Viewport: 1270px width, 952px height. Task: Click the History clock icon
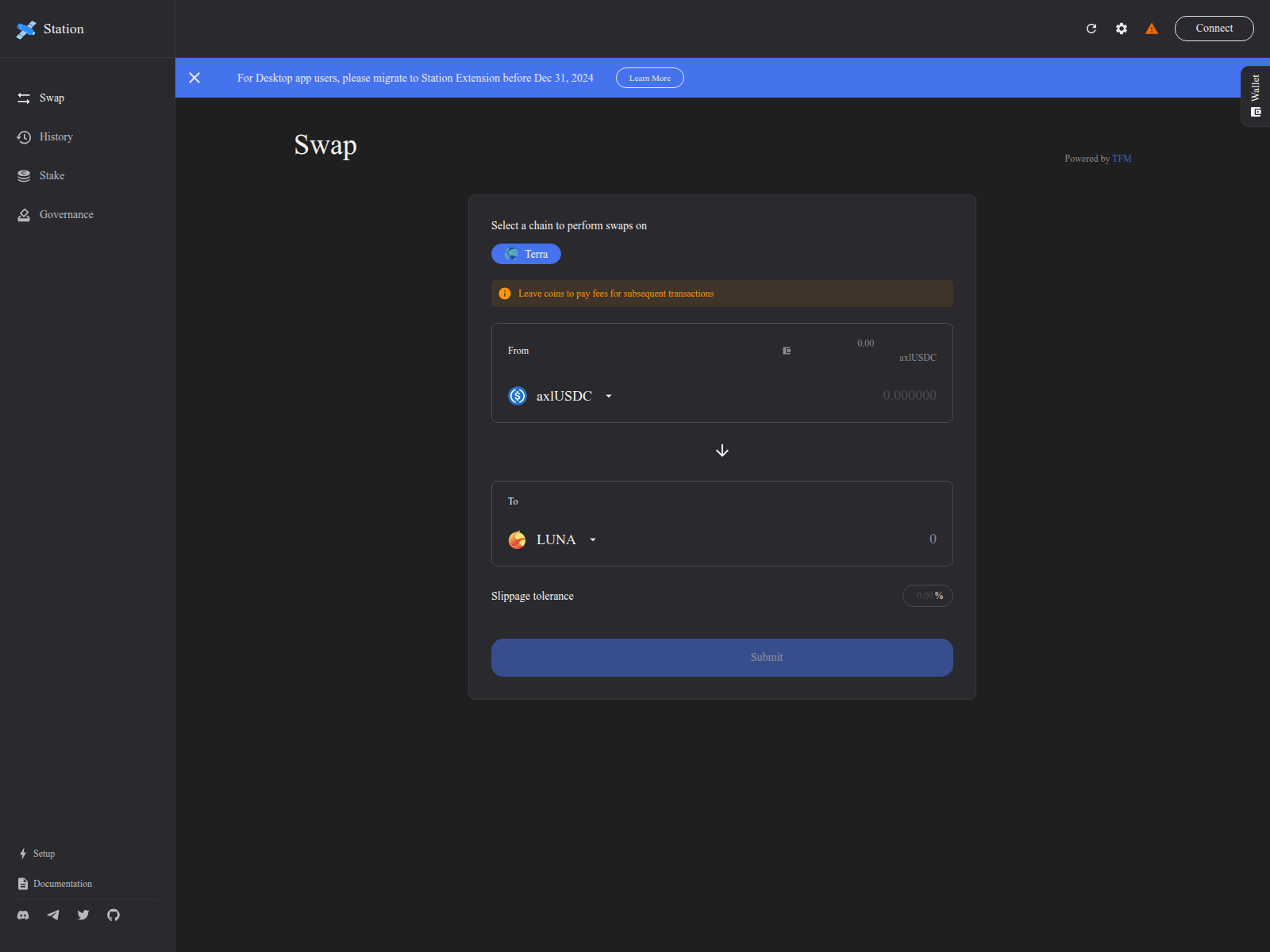coord(24,137)
